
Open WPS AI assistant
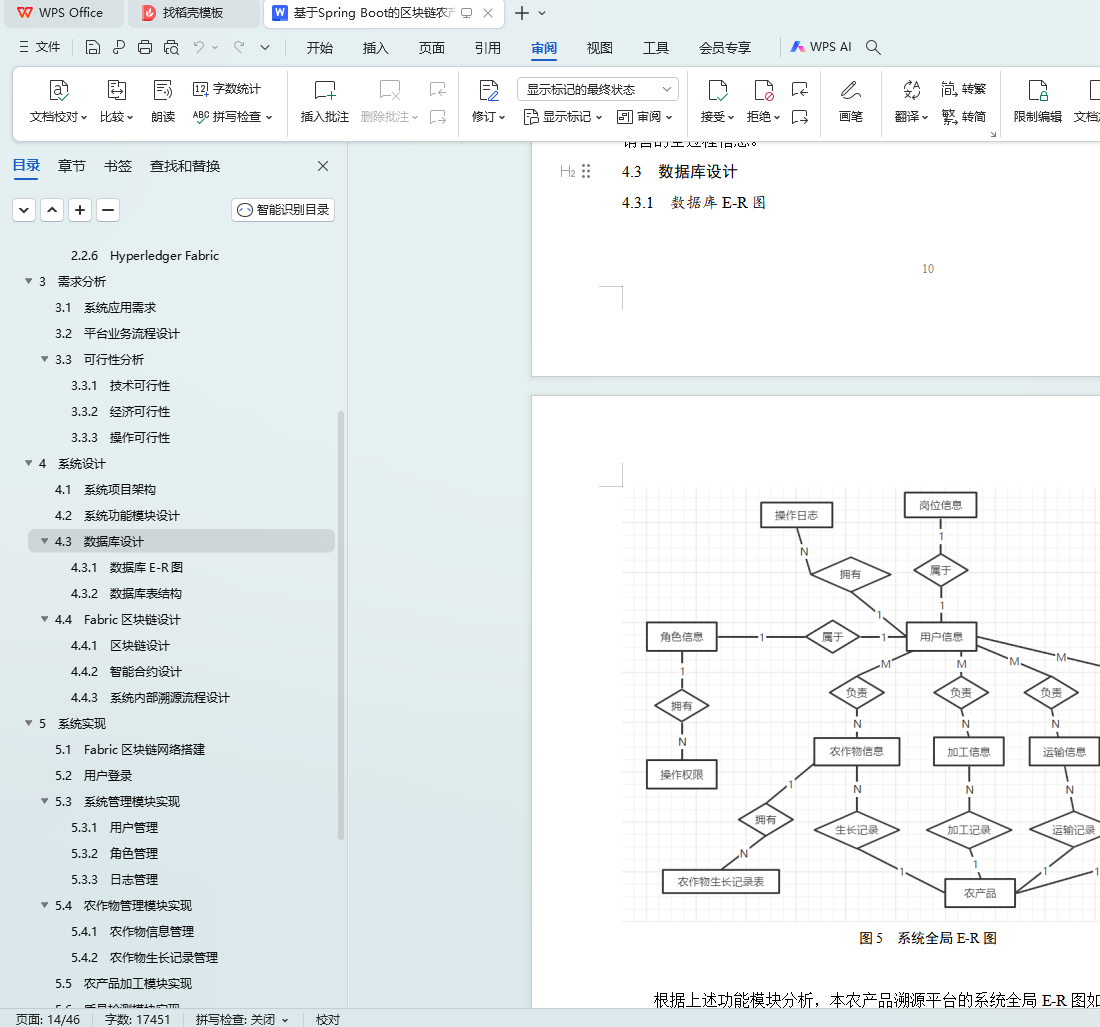(x=821, y=47)
